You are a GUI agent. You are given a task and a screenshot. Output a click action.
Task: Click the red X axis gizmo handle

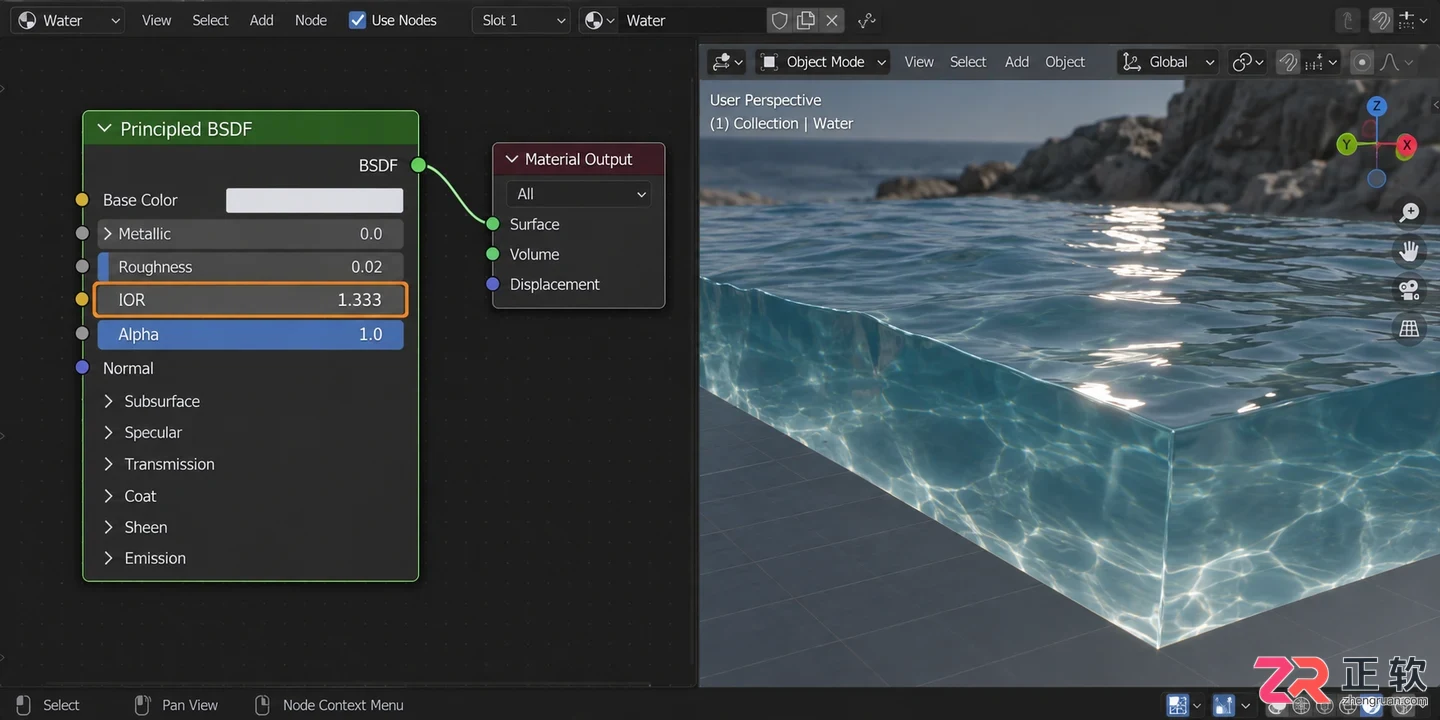(x=1407, y=145)
